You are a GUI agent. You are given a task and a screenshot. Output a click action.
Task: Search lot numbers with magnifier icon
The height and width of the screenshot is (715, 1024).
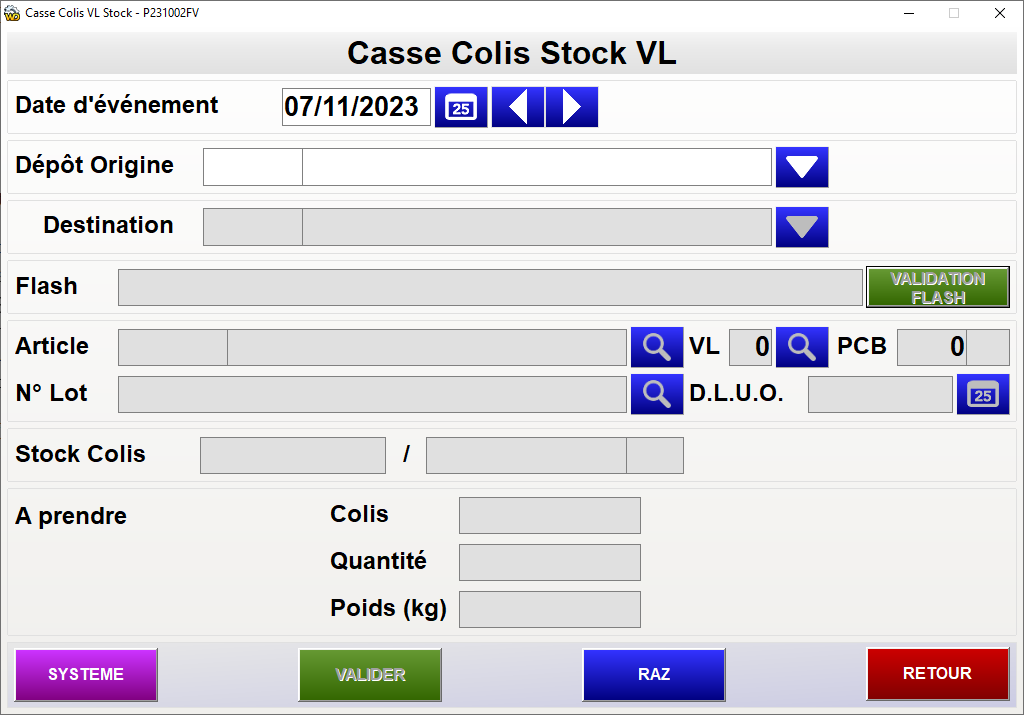656,394
